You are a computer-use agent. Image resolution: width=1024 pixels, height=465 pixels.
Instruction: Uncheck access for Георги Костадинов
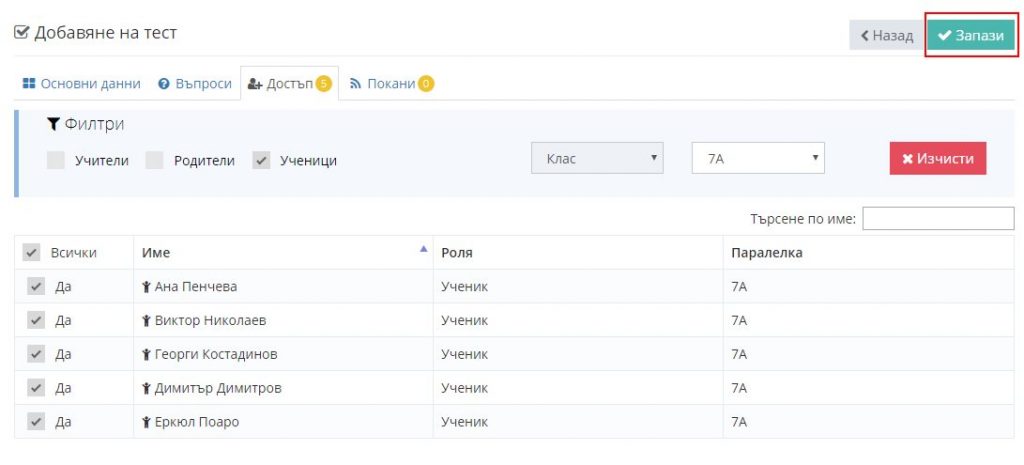(36, 355)
